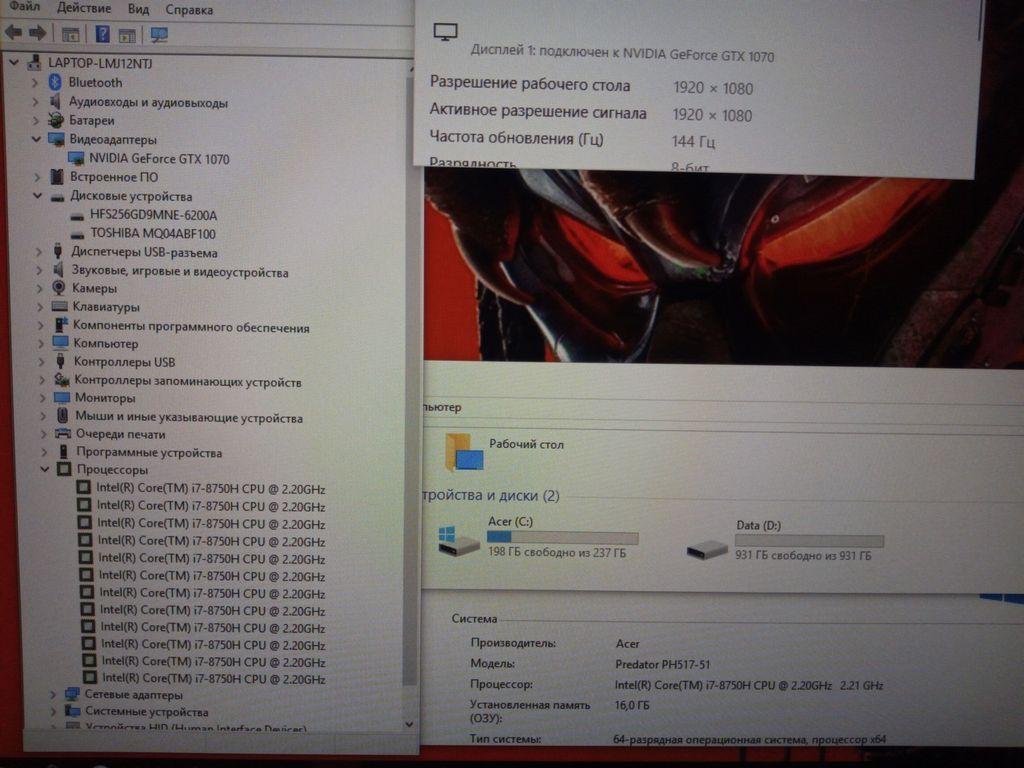Open the Справка menu
Viewport: 1024px width, 768px height.
click(x=188, y=10)
